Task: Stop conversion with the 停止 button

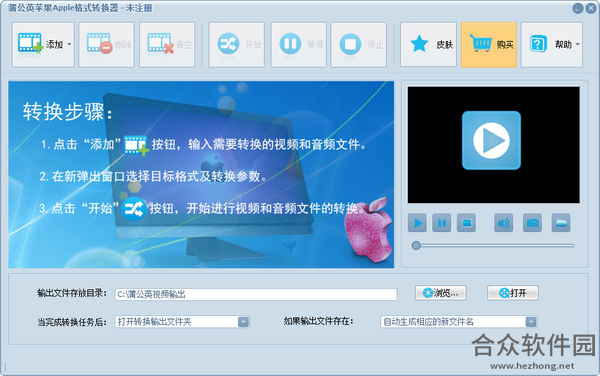Action: (x=359, y=45)
